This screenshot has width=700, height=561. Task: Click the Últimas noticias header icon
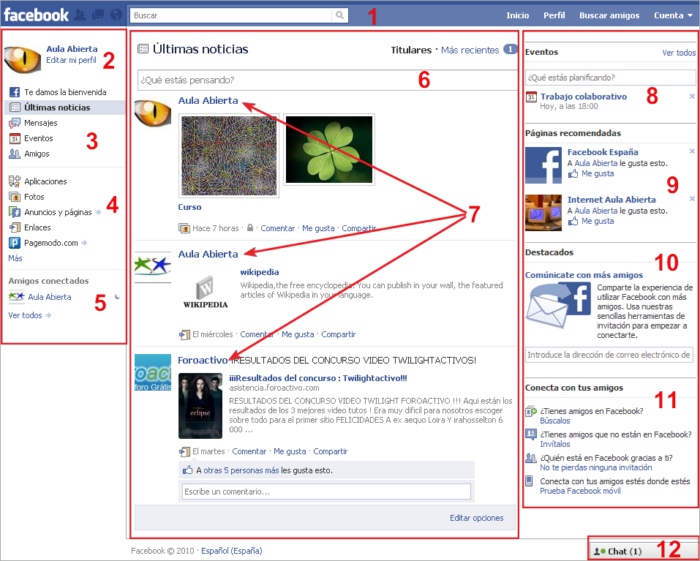[x=143, y=49]
